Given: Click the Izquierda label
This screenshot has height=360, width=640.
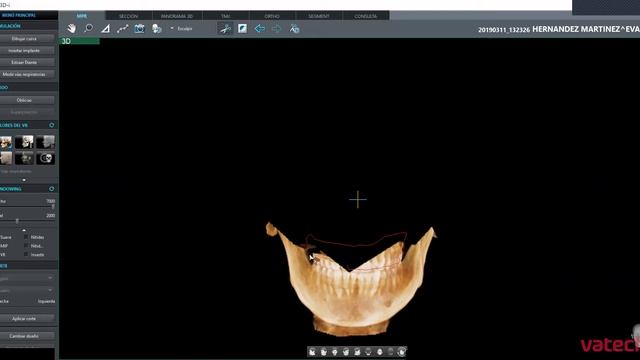Looking at the screenshot, I should click(x=46, y=301).
